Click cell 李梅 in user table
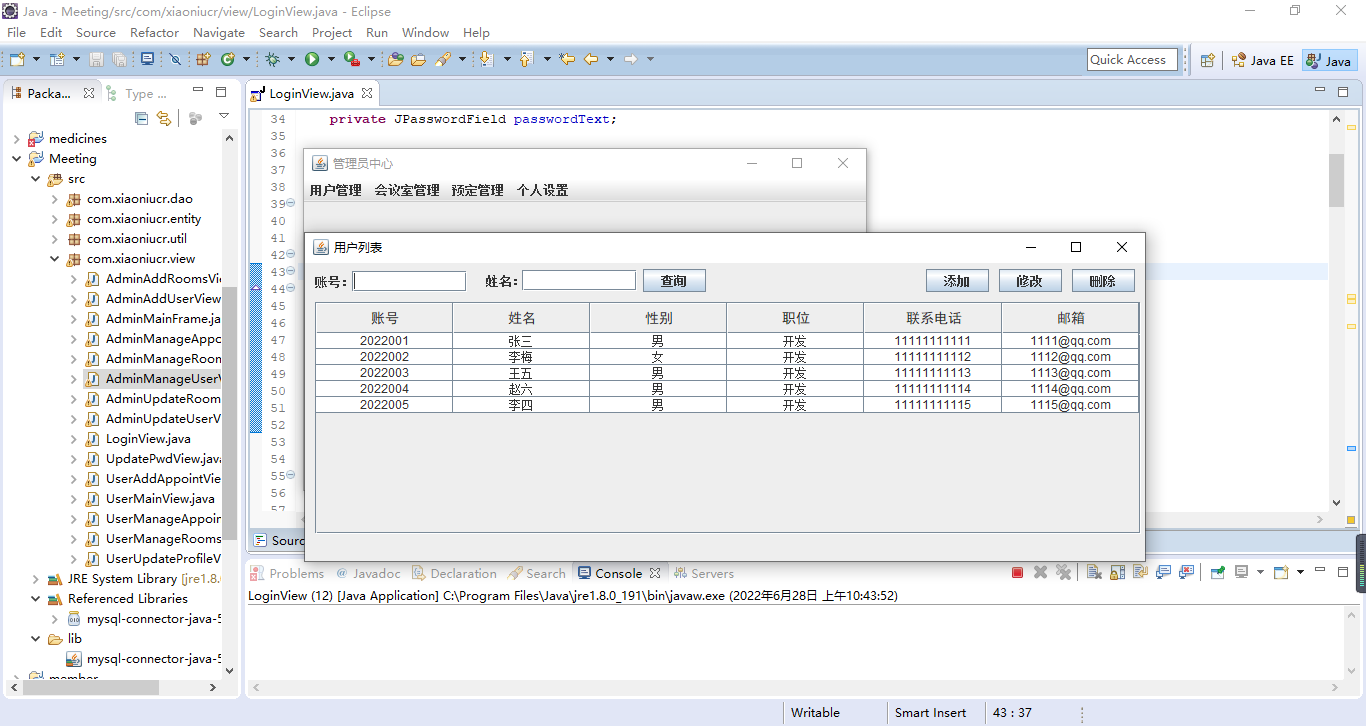The width and height of the screenshot is (1366, 726). pos(520,357)
